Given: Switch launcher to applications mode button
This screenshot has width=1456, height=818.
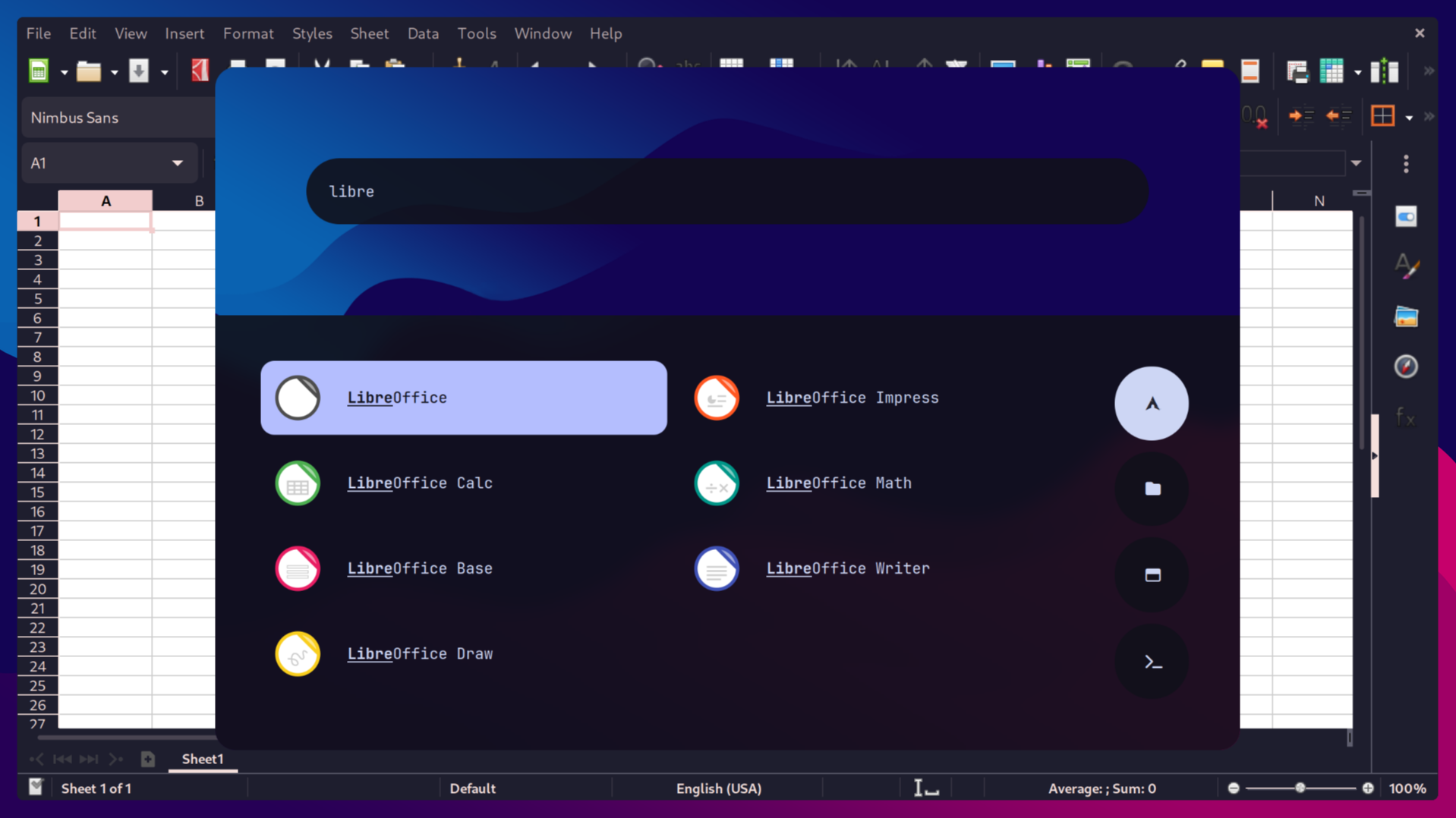Looking at the screenshot, I should pyautogui.click(x=1152, y=404).
